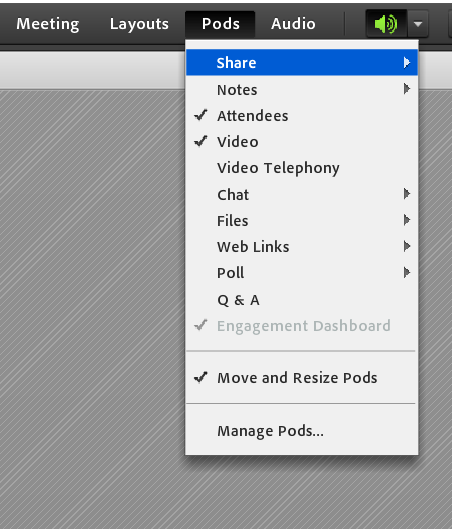Expand the Notes submenu arrow

point(407,89)
